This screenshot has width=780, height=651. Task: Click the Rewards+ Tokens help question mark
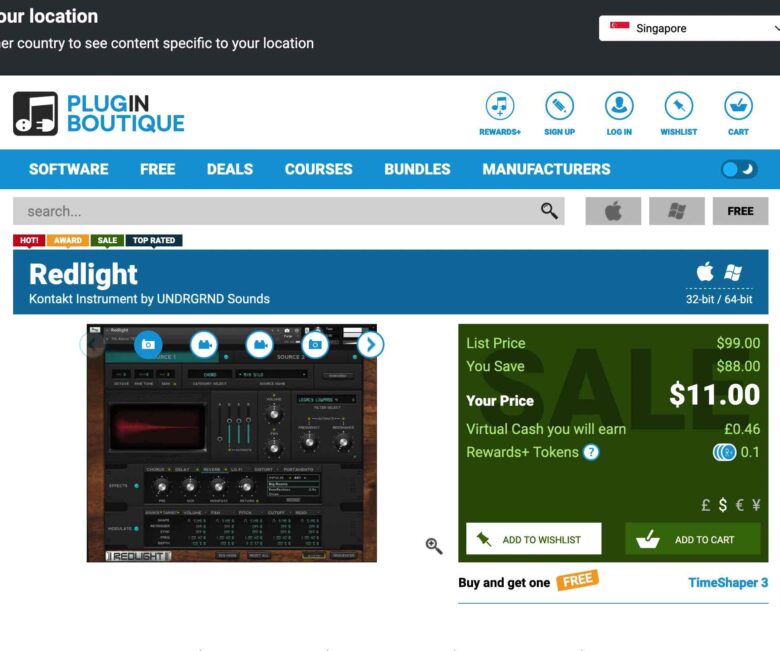point(591,452)
